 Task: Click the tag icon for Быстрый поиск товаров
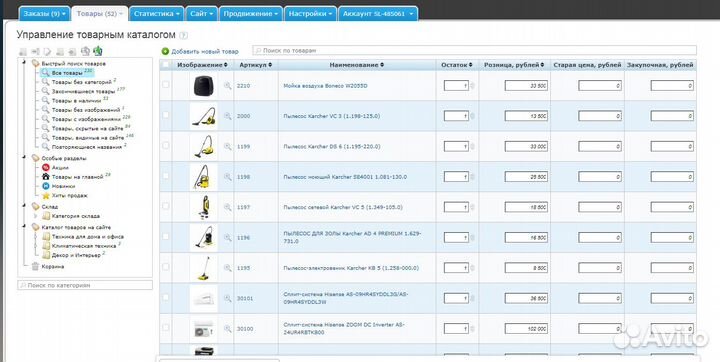[35, 63]
